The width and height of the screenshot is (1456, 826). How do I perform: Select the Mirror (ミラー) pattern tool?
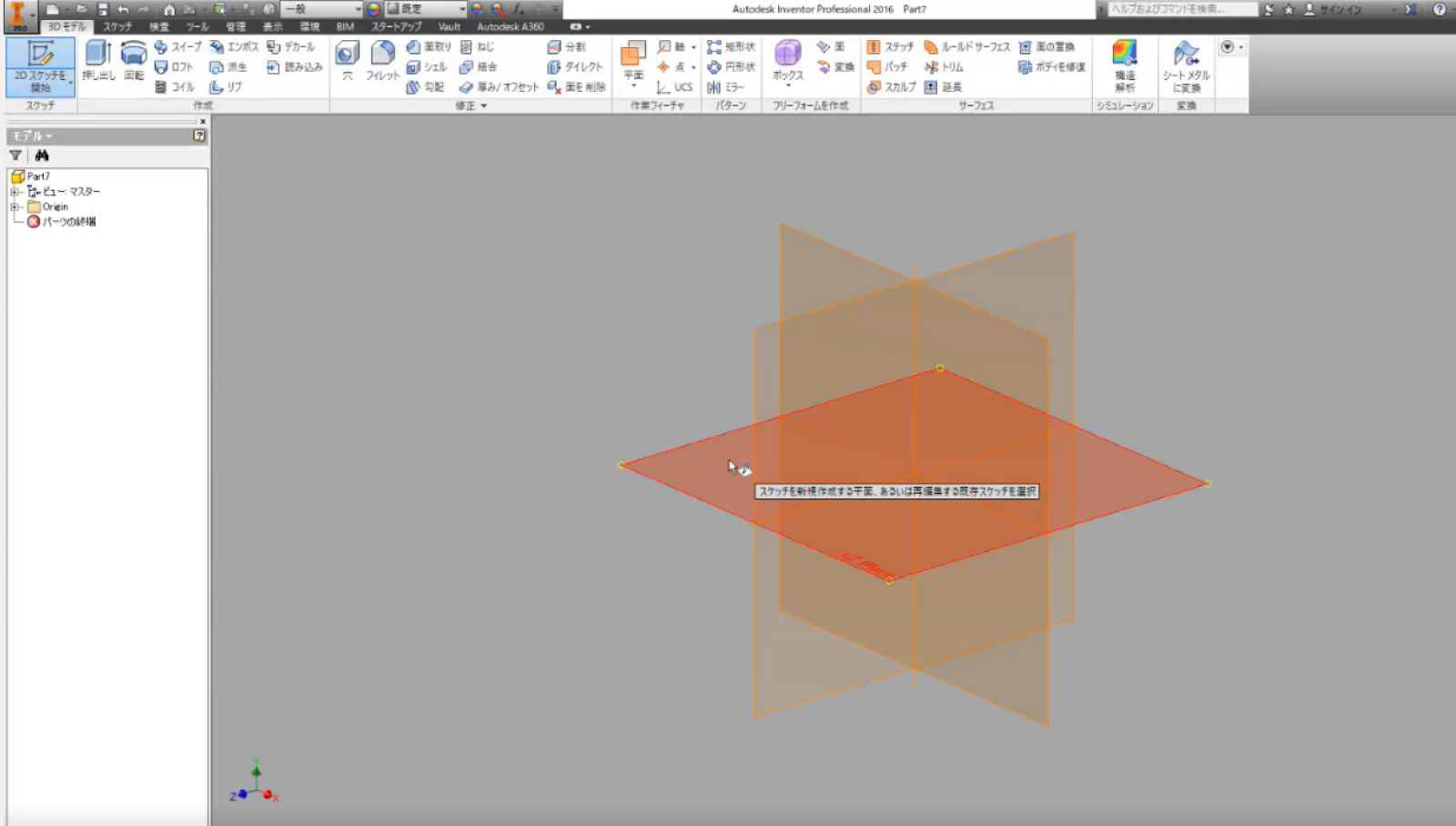(726, 87)
